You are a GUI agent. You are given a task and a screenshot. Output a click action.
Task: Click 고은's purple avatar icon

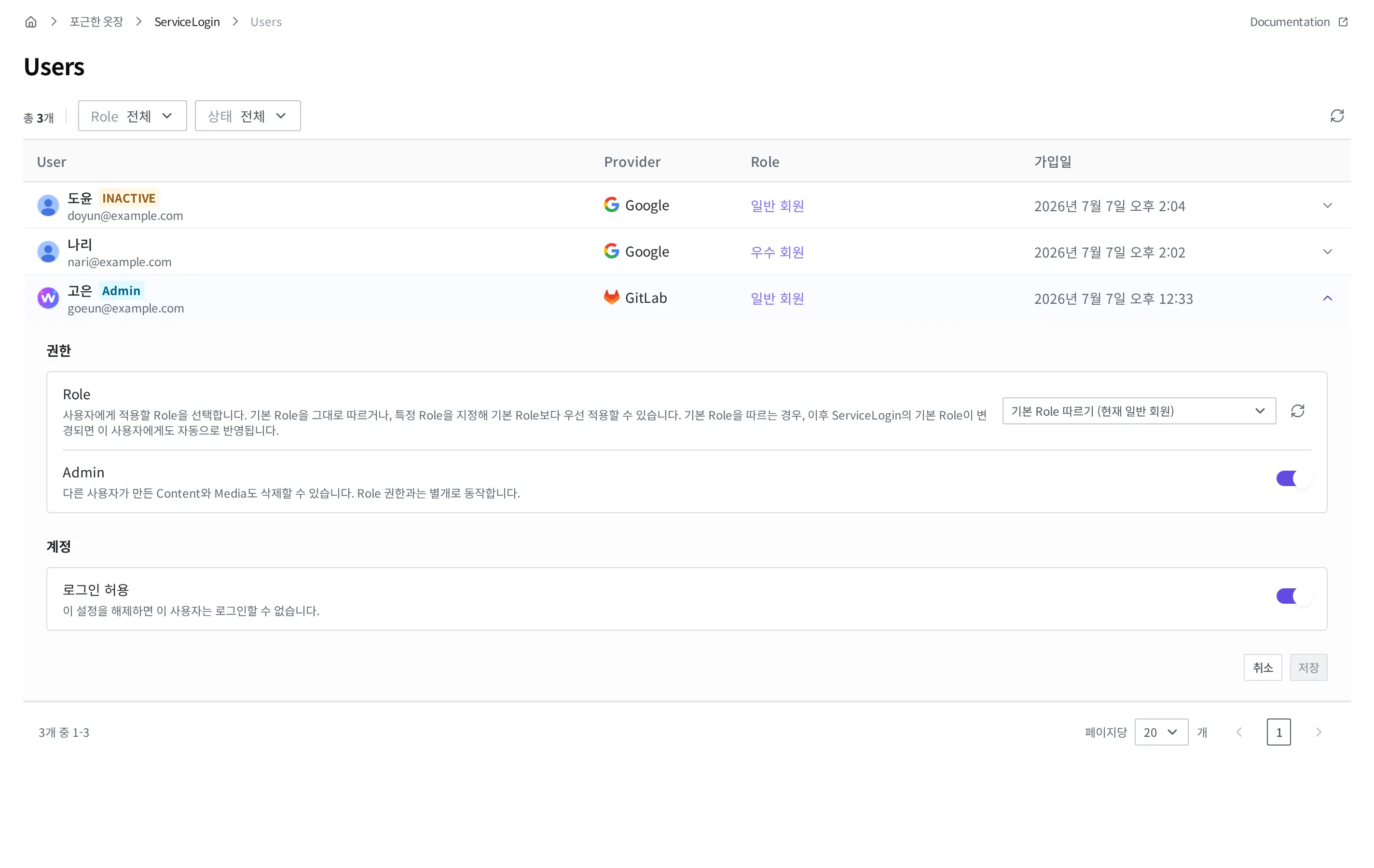(x=48, y=298)
